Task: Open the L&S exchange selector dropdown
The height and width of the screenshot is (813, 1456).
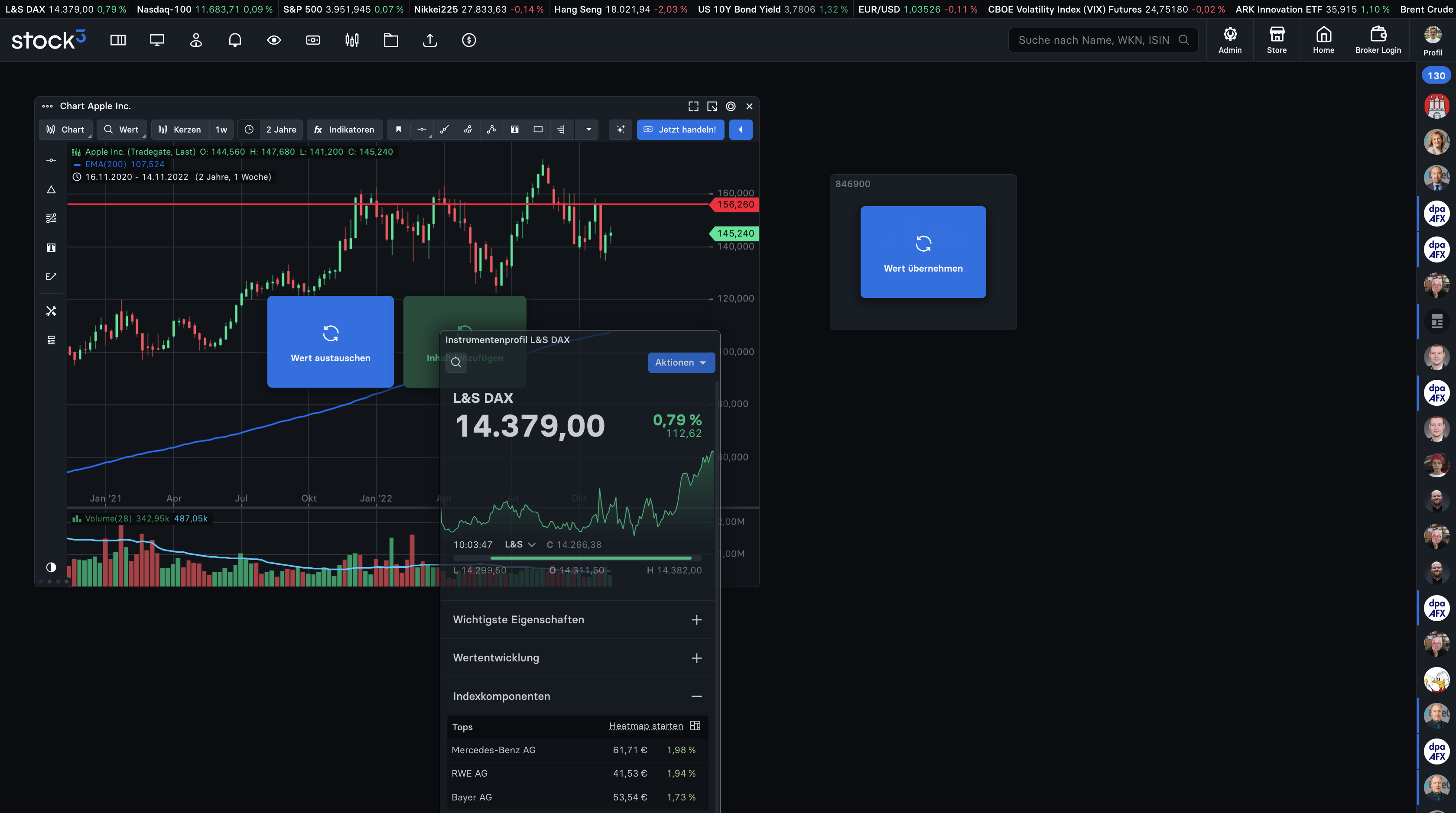Action: [520, 544]
